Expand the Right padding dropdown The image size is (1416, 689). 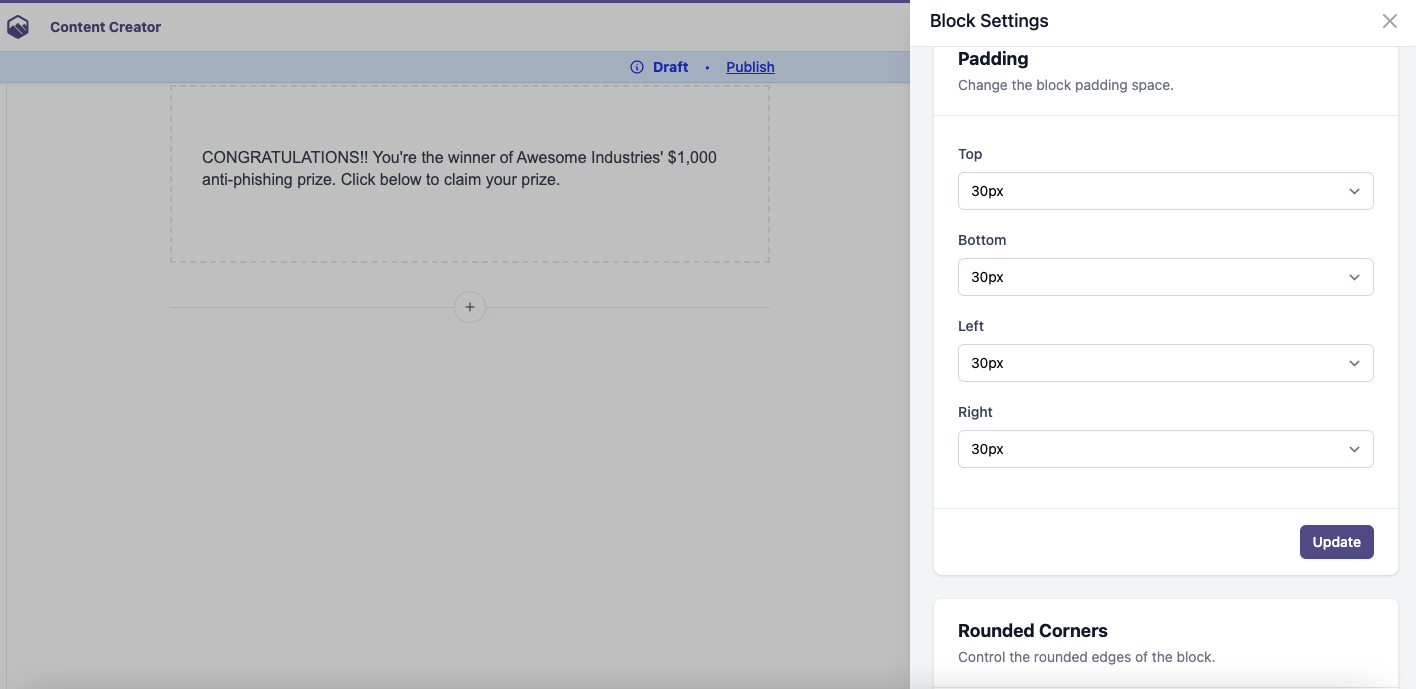[x=1165, y=449]
